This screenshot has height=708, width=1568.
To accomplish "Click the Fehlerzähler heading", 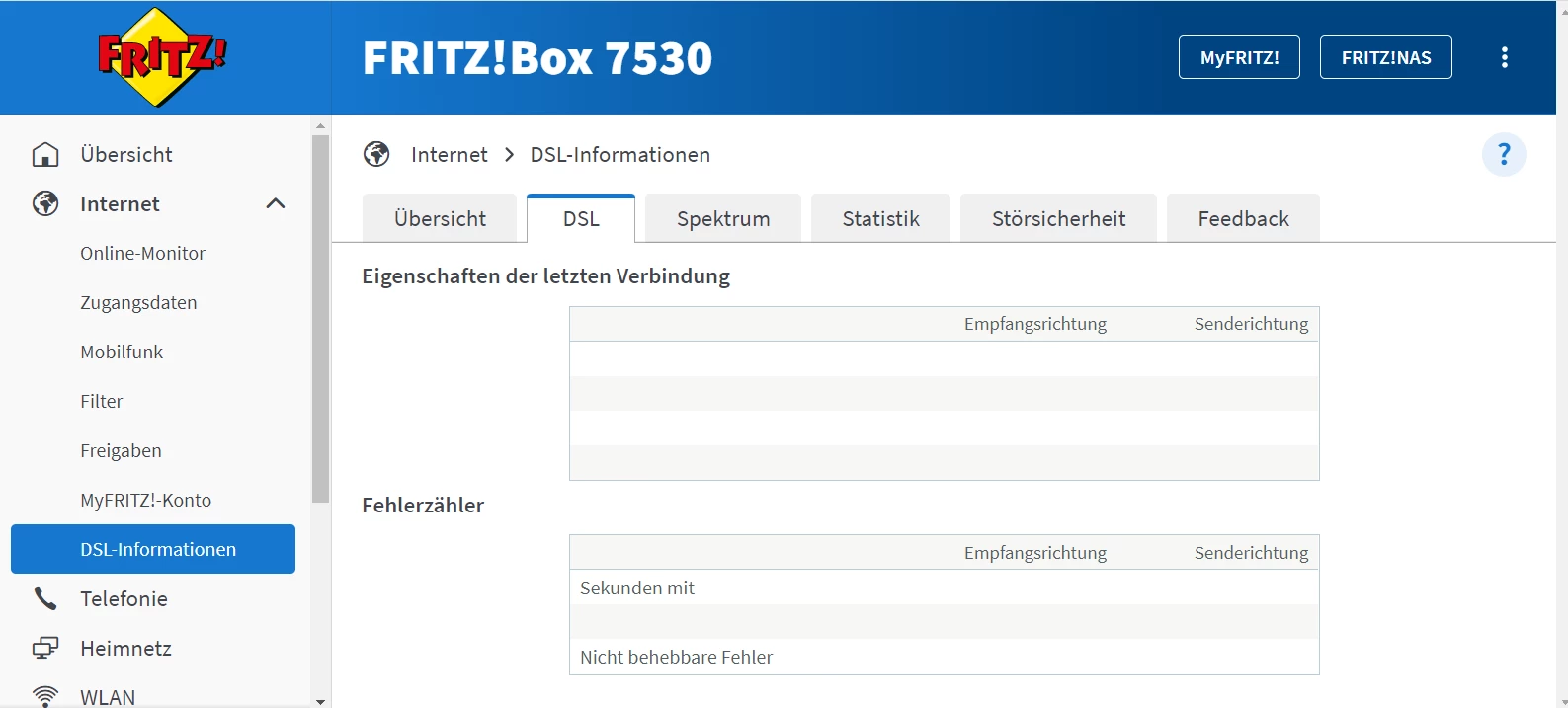I will [x=423, y=506].
